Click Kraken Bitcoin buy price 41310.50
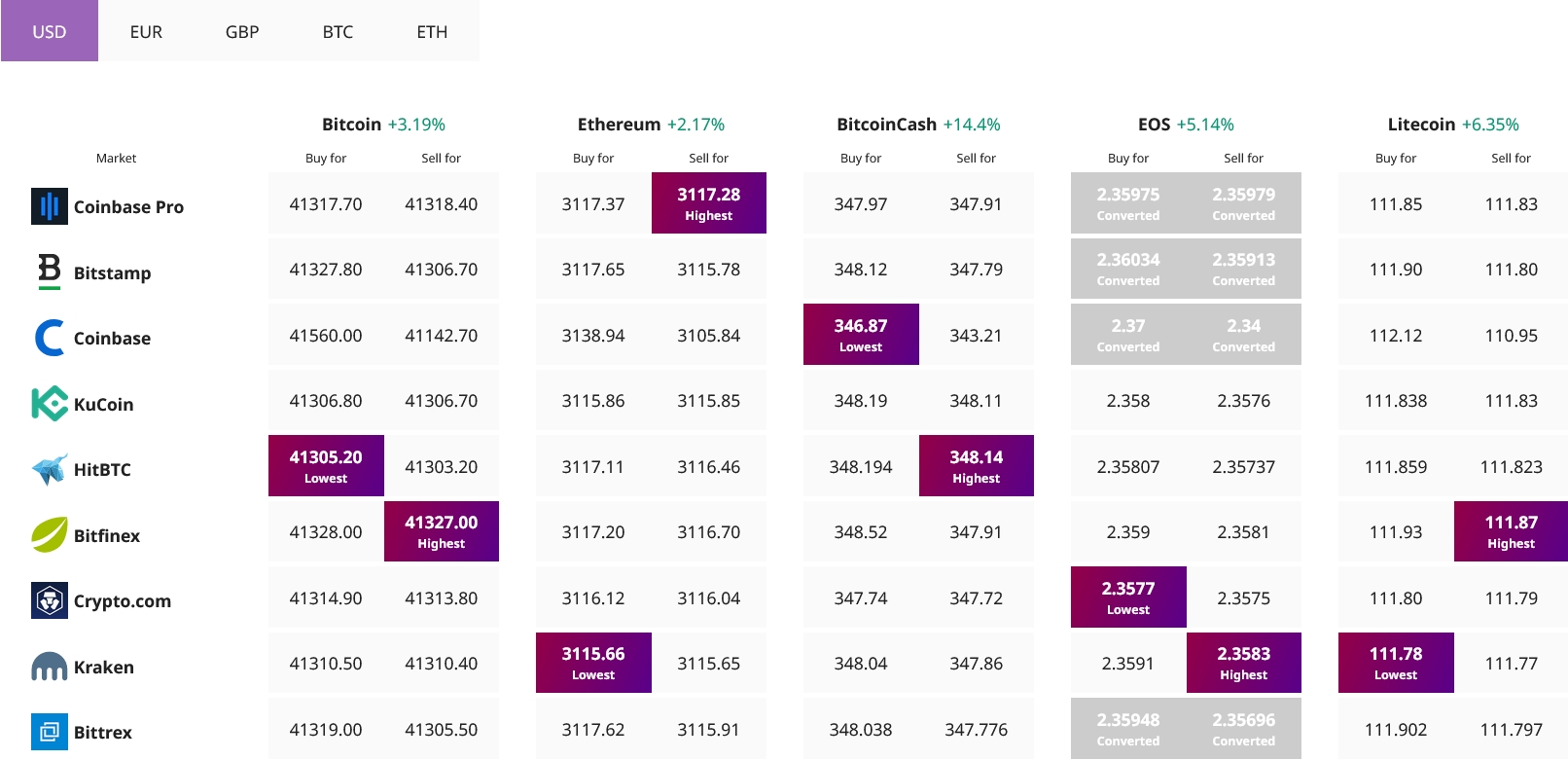Viewport: 1568px width, 760px height. point(326,663)
